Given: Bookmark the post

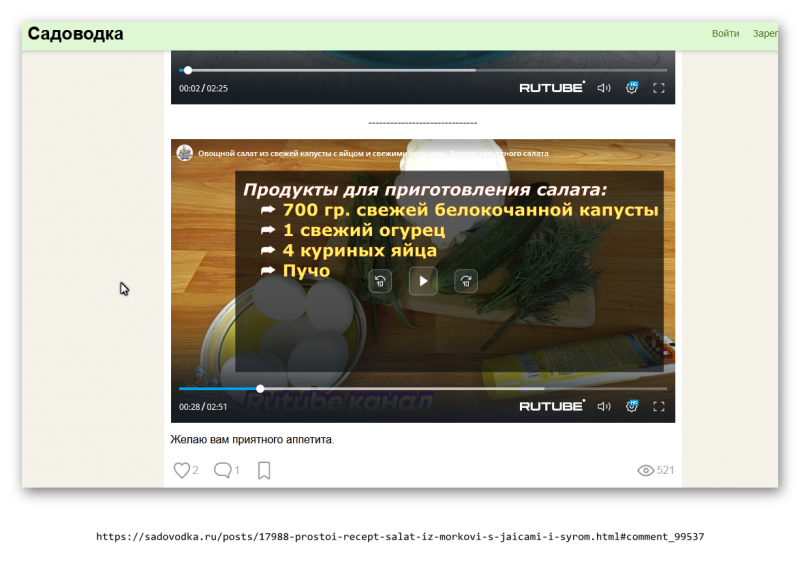Looking at the screenshot, I should pyautogui.click(x=264, y=471).
